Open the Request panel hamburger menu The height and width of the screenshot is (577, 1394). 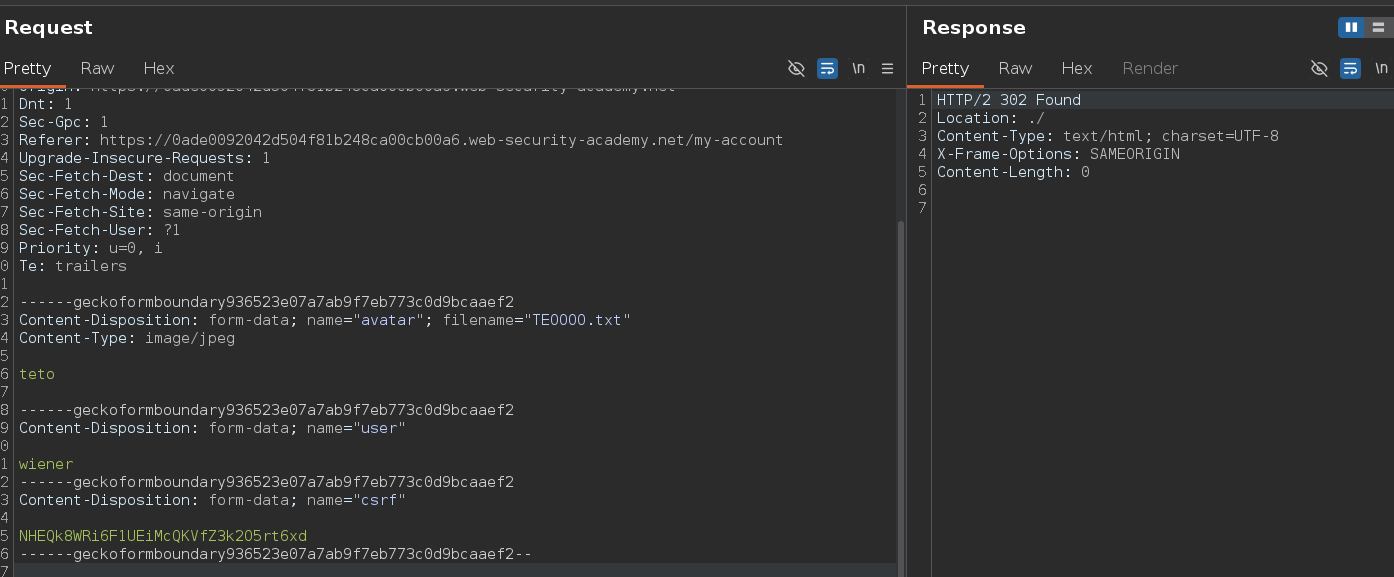click(887, 68)
